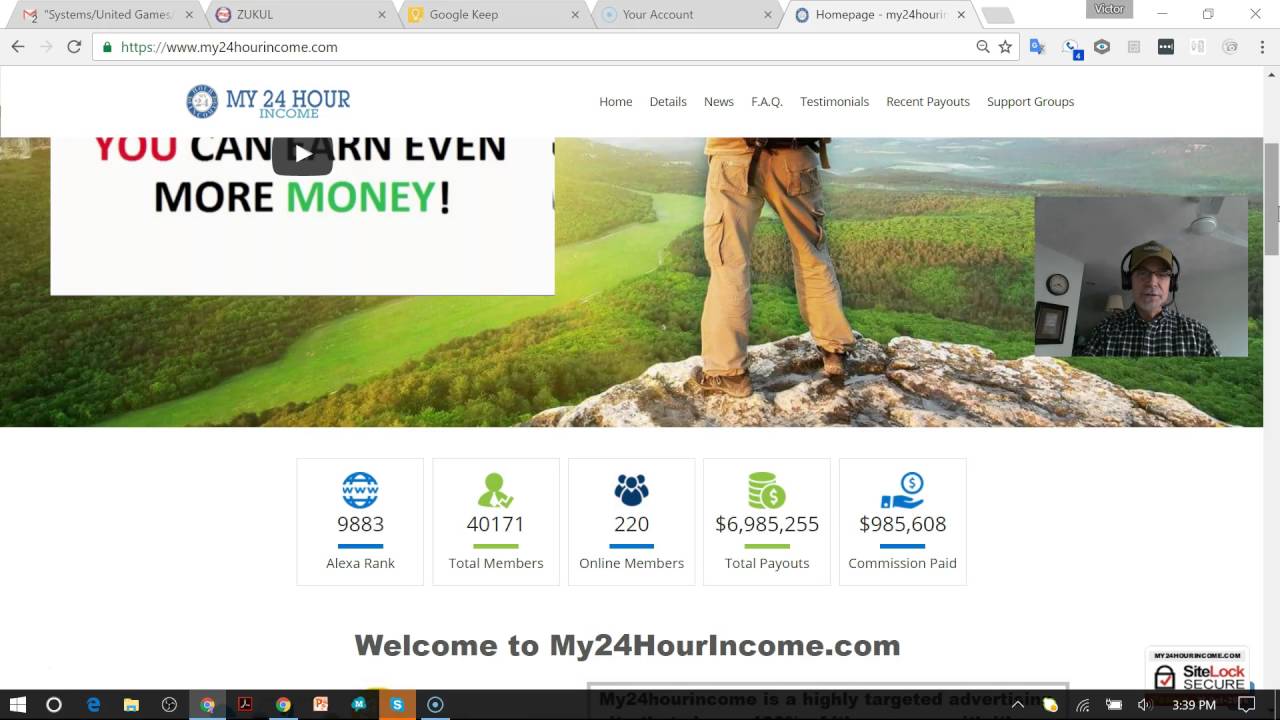Viewport: 1280px width, 720px height.
Task: Click the Alexa Rank globe icon
Action: click(360, 490)
